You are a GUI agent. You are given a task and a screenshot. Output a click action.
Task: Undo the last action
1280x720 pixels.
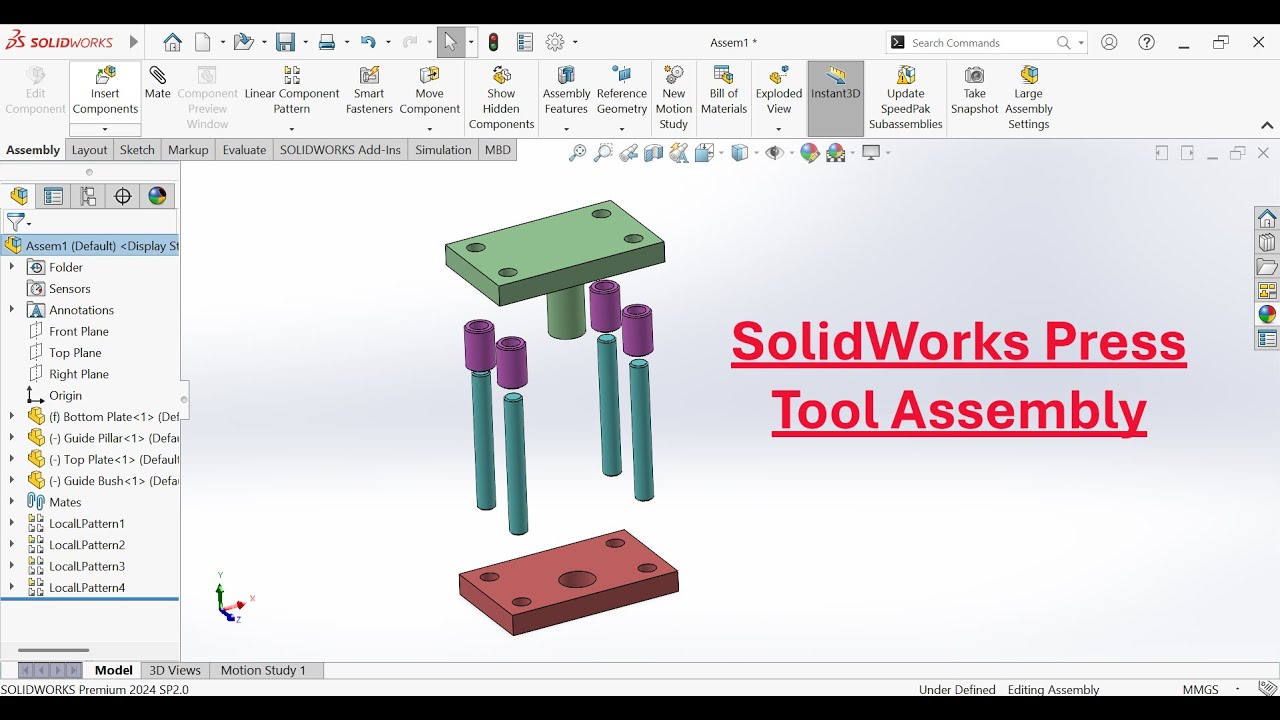click(x=368, y=42)
